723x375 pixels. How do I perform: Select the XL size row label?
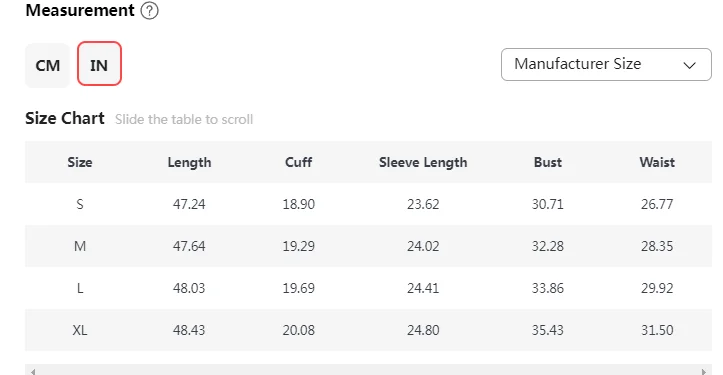point(80,330)
